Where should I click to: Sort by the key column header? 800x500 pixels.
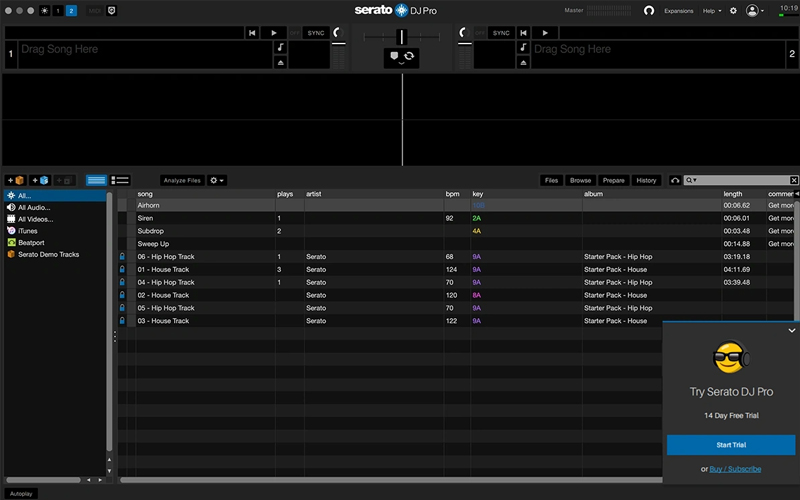526,194
